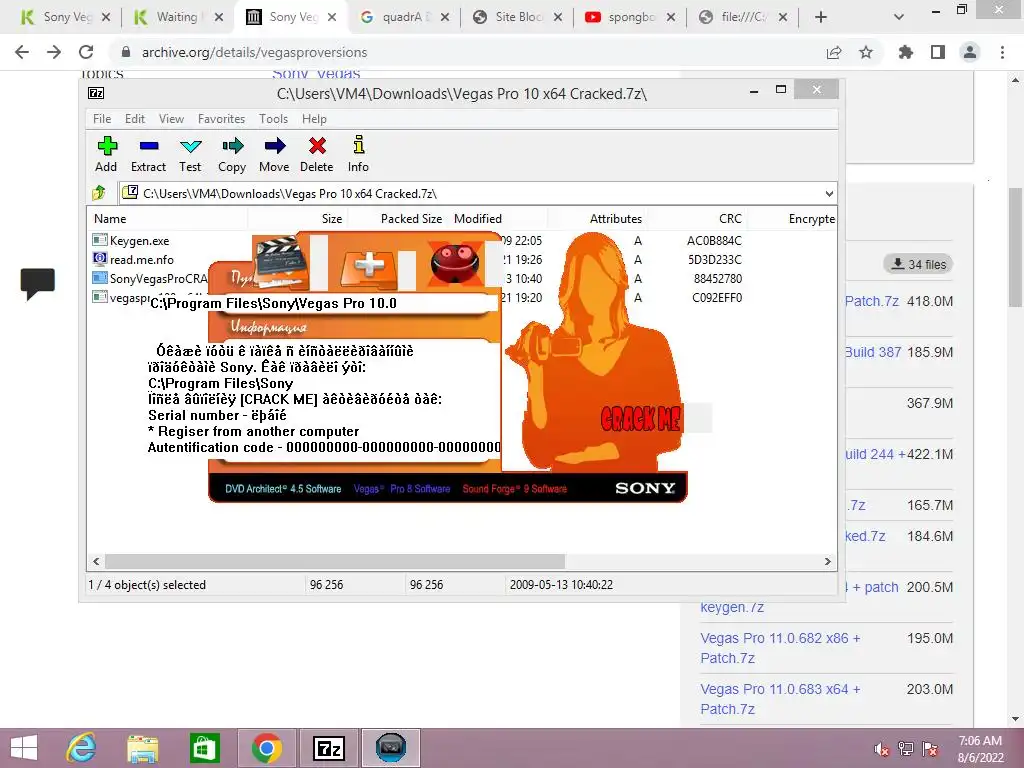The image size is (1024, 768).
Task: Switch to the spongebob YouTube tab
Action: pos(631,17)
